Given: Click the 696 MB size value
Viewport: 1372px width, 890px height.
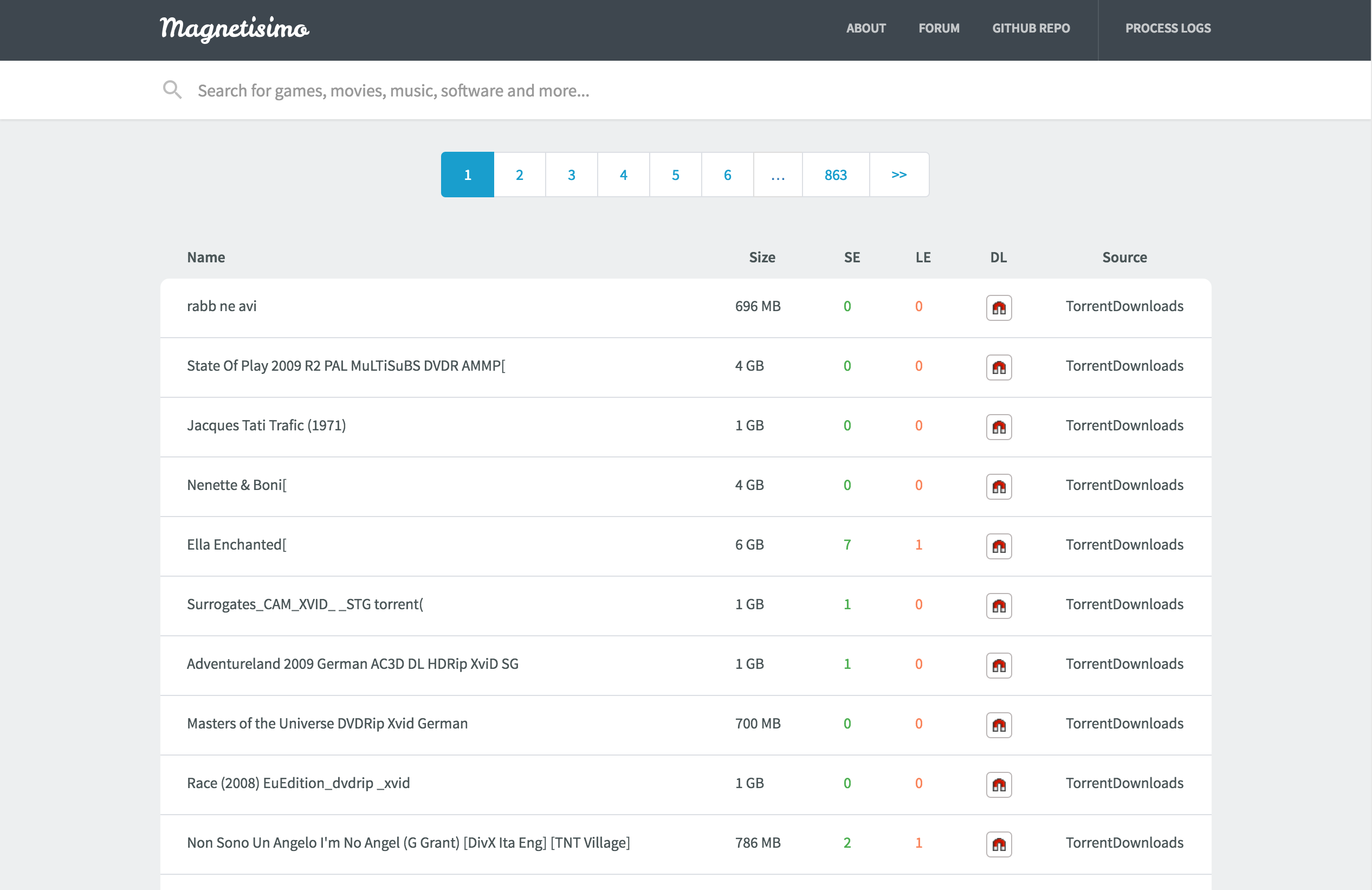Looking at the screenshot, I should point(758,306).
